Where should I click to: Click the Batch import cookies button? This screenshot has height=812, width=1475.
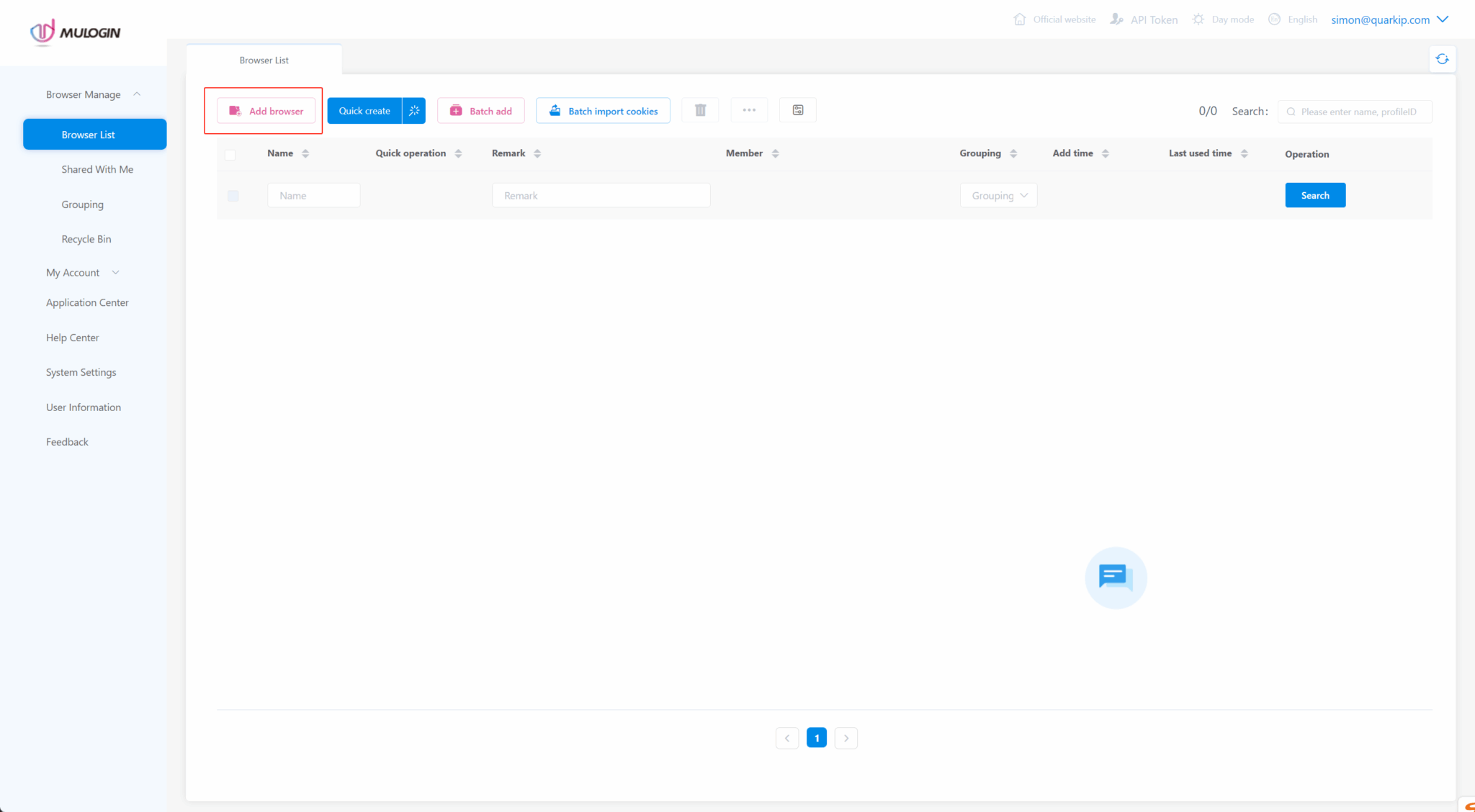coord(603,110)
